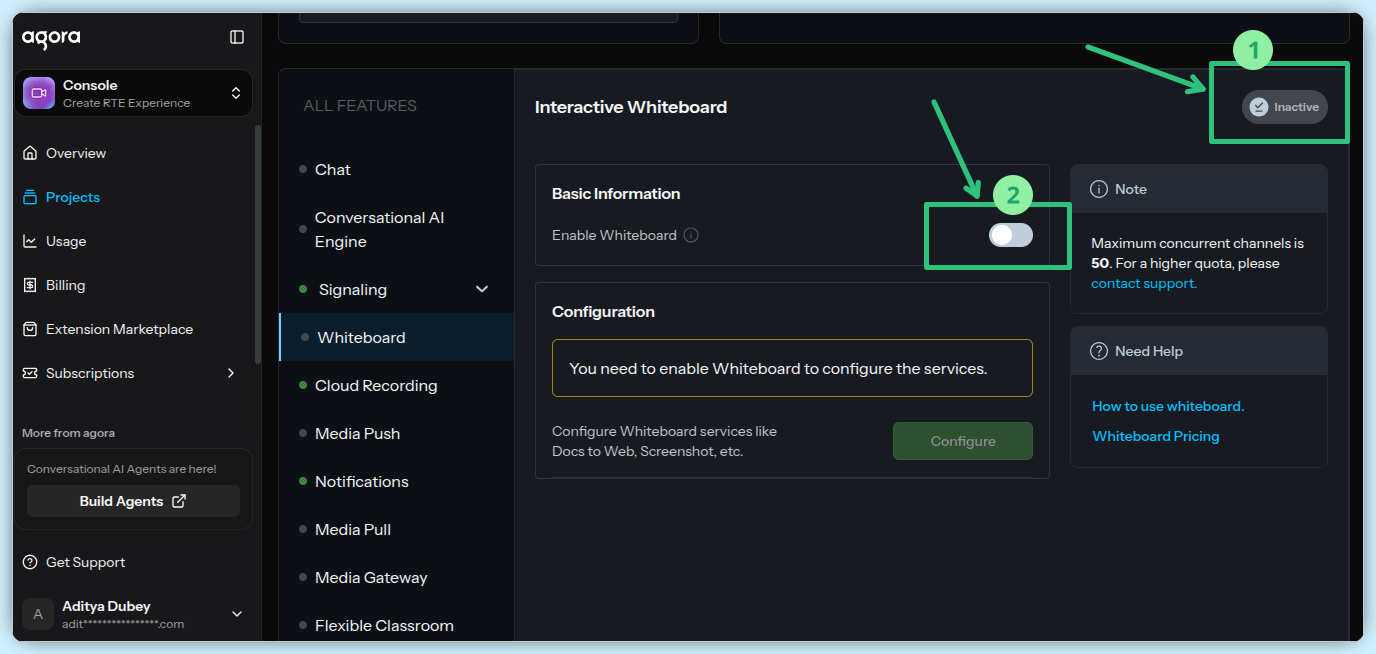The width and height of the screenshot is (1376, 654).
Task: Click the info icon beside Enable Whiteboard
Action: tap(691, 235)
